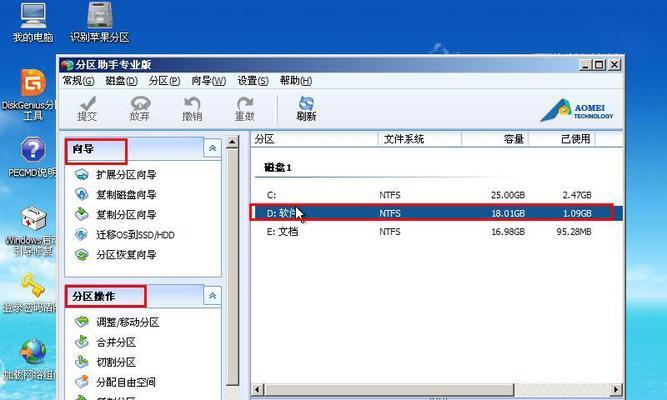This screenshot has height=400, width=667.
Task: Open the 向导(W) menu
Action: click(x=208, y=80)
